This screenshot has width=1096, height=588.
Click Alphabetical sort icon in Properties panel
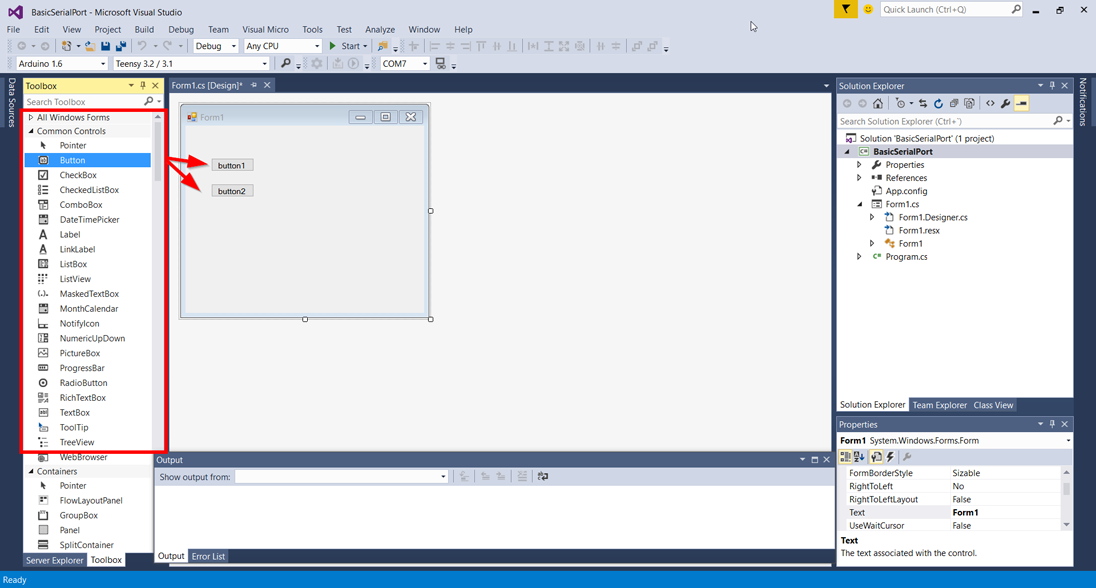[x=859, y=457]
